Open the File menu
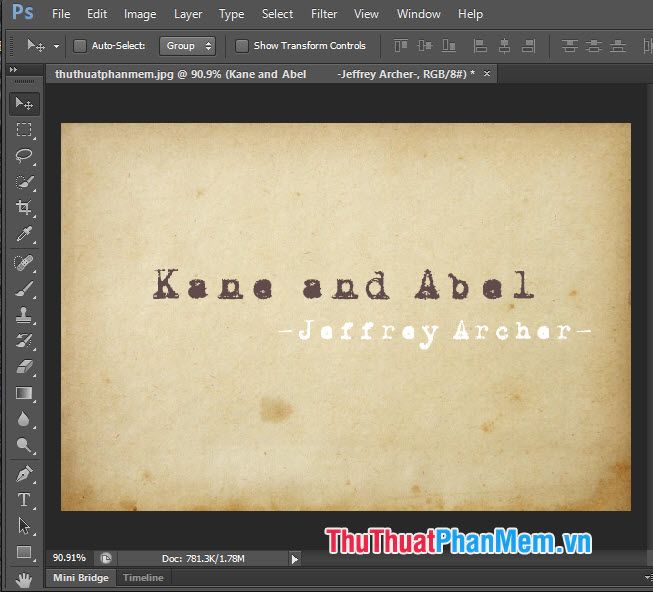 coord(61,14)
